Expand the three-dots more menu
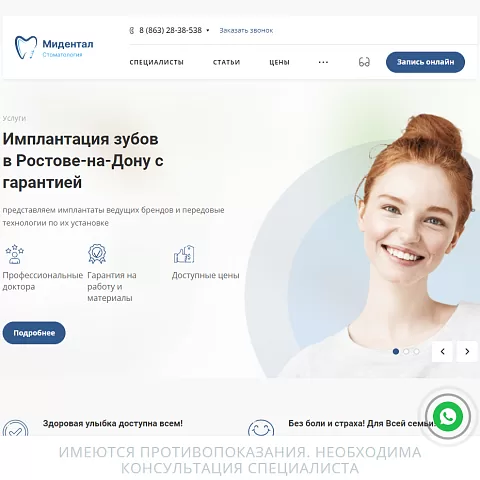This screenshot has width=480, height=480. point(323,62)
